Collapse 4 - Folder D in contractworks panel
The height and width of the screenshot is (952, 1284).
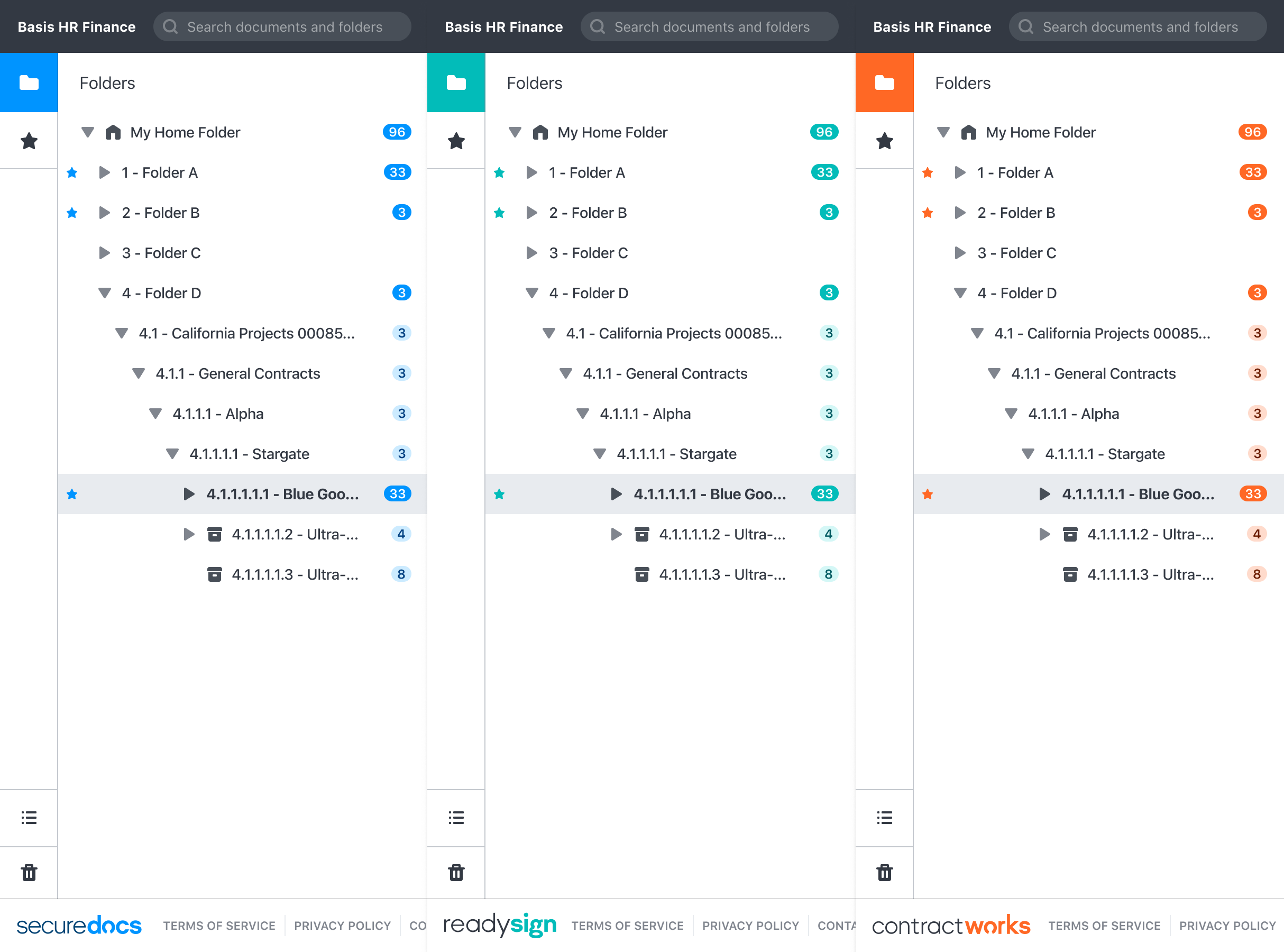click(x=960, y=293)
